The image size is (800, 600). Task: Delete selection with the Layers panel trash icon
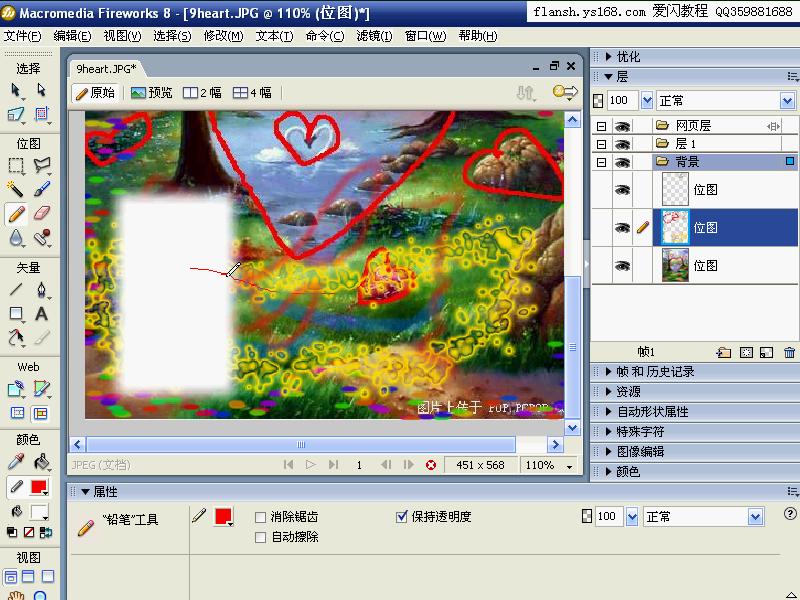(789, 352)
